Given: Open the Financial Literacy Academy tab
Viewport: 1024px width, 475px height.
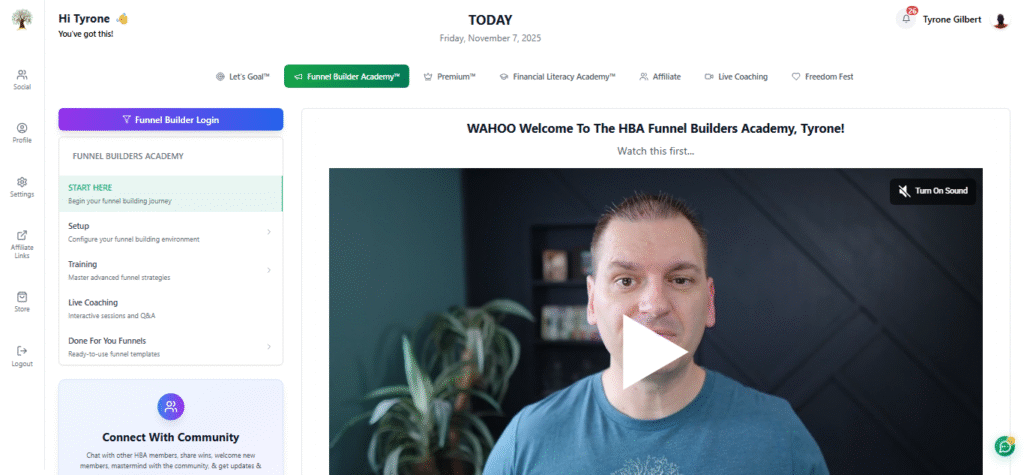Looking at the screenshot, I should [x=557, y=76].
